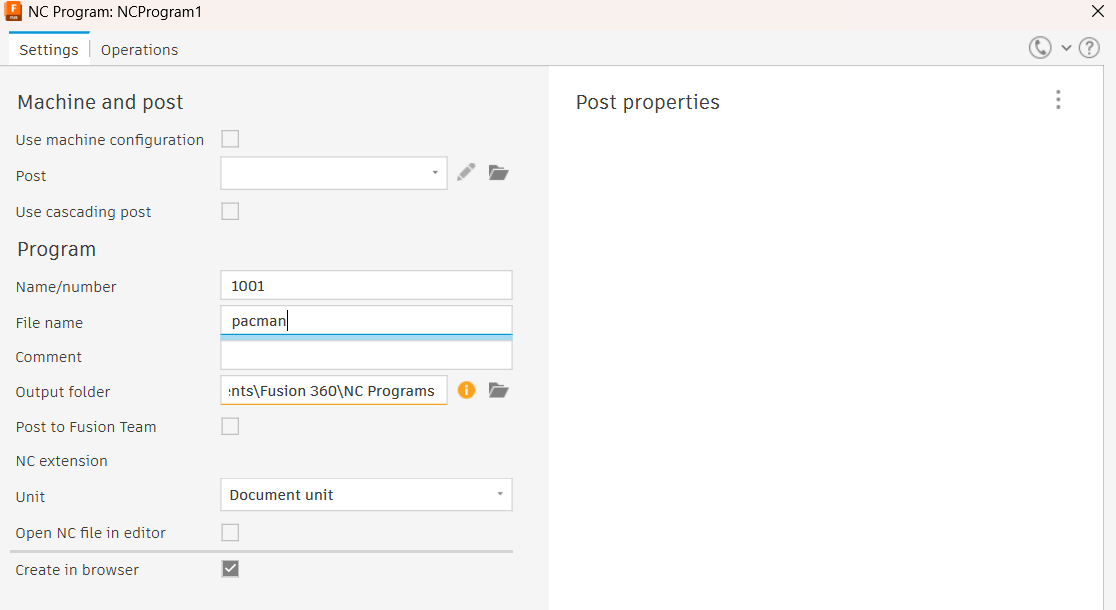Check Post to Fusion Team option

230,426
